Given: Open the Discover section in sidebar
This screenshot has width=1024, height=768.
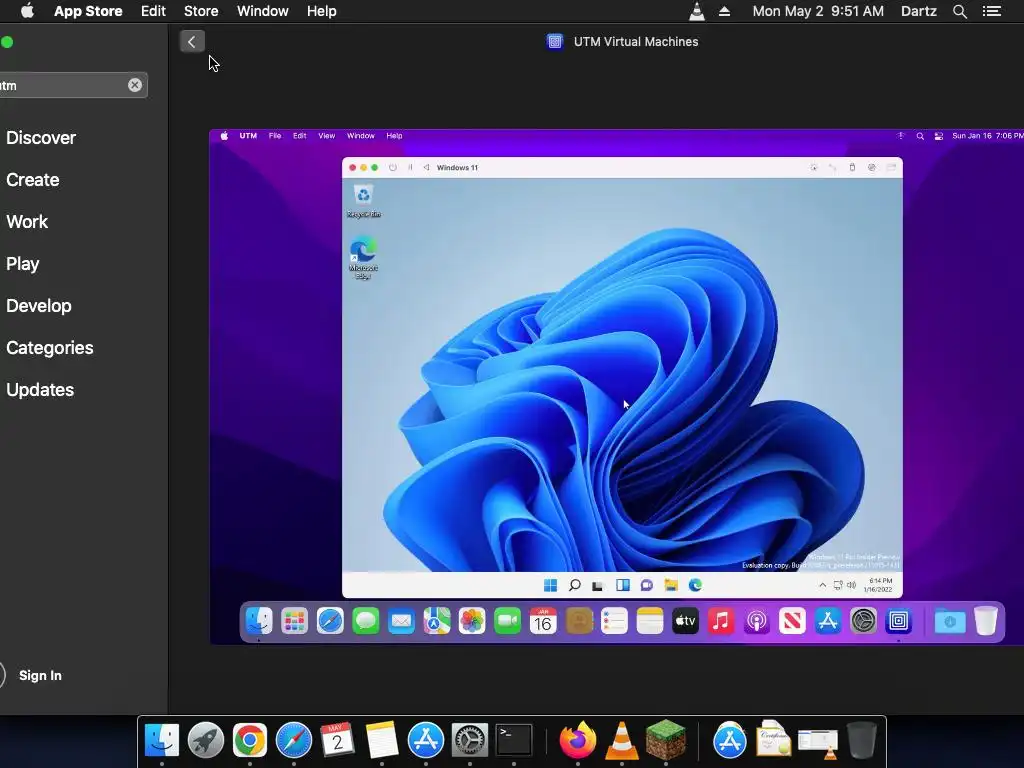Looking at the screenshot, I should click(x=41, y=138).
